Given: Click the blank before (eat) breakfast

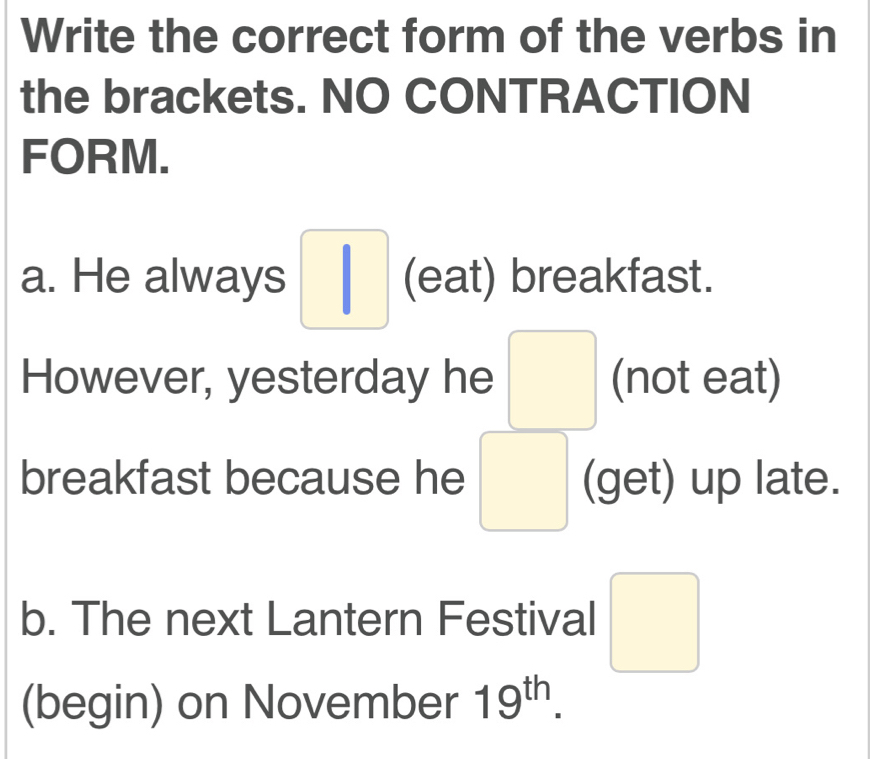Looking at the screenshot, I should point(345,279).
